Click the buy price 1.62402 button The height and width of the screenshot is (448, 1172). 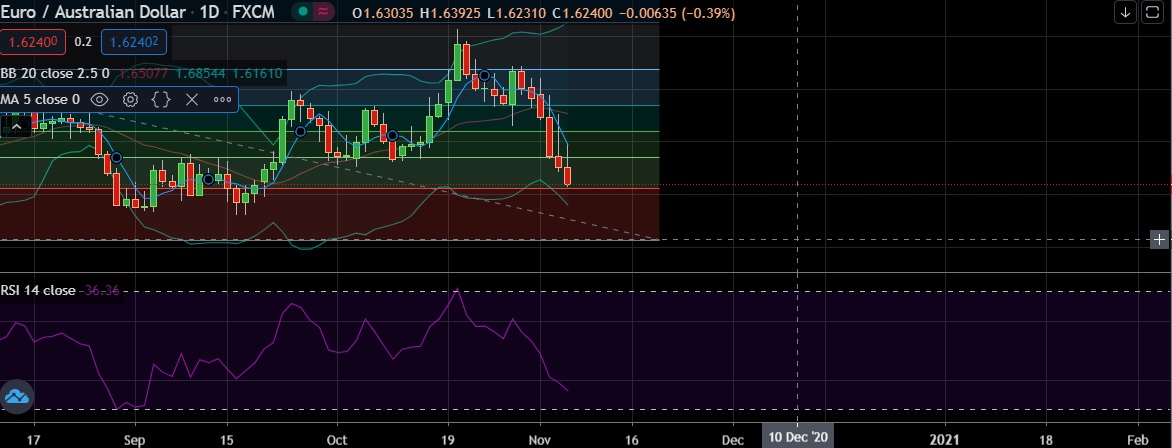[x=133, y=42]
